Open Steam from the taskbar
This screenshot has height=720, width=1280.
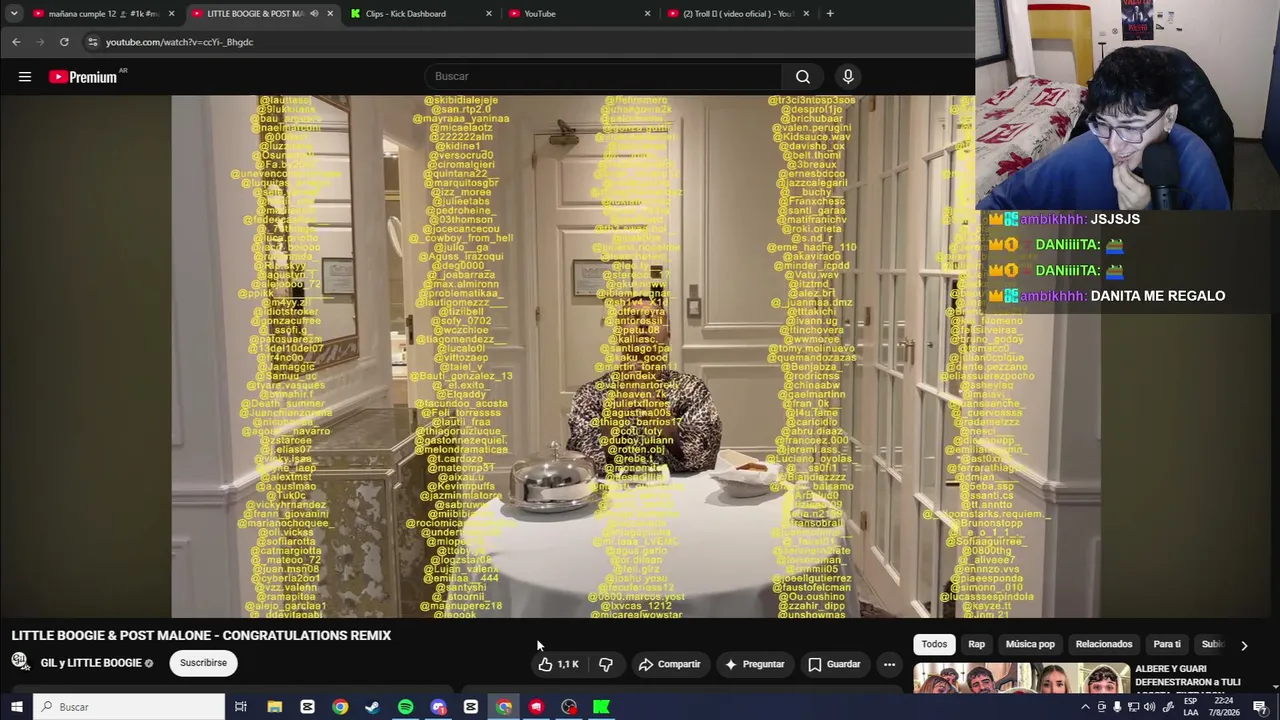(x=372, y=707)
